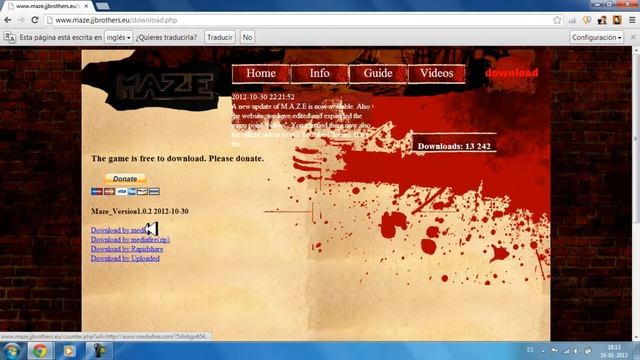Click the Maze_Version1.0.2 2012-10-30 text
This screenshot has width=640, height=360.
tap(140, 211)
